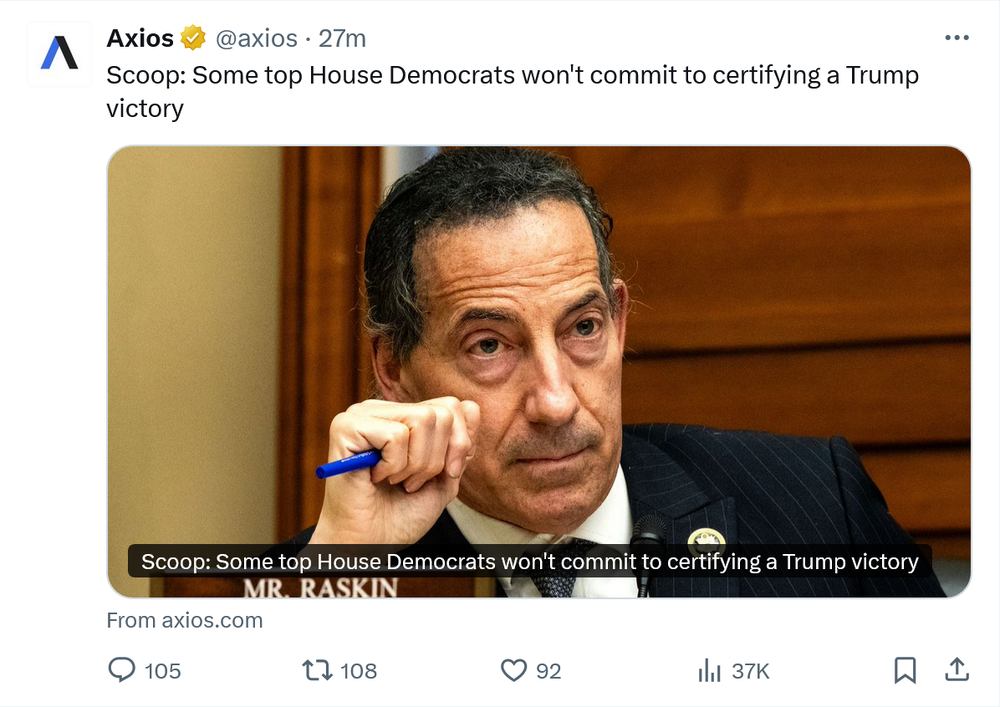
Task: Open the @axios handle link
Action: click(257, 39)
